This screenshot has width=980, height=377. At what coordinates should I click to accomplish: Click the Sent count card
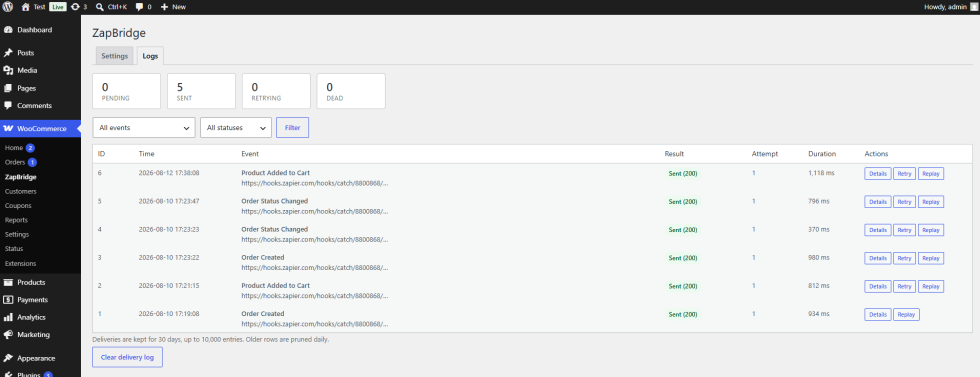(201, 91)
